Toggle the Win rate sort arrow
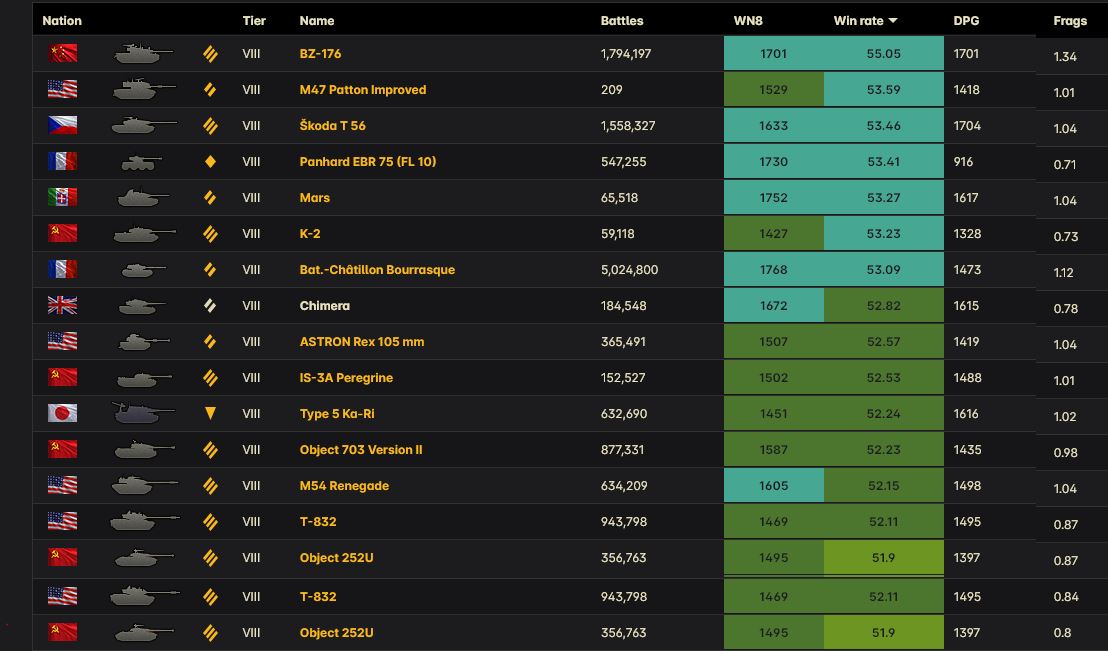 click(x=892, y=21)
